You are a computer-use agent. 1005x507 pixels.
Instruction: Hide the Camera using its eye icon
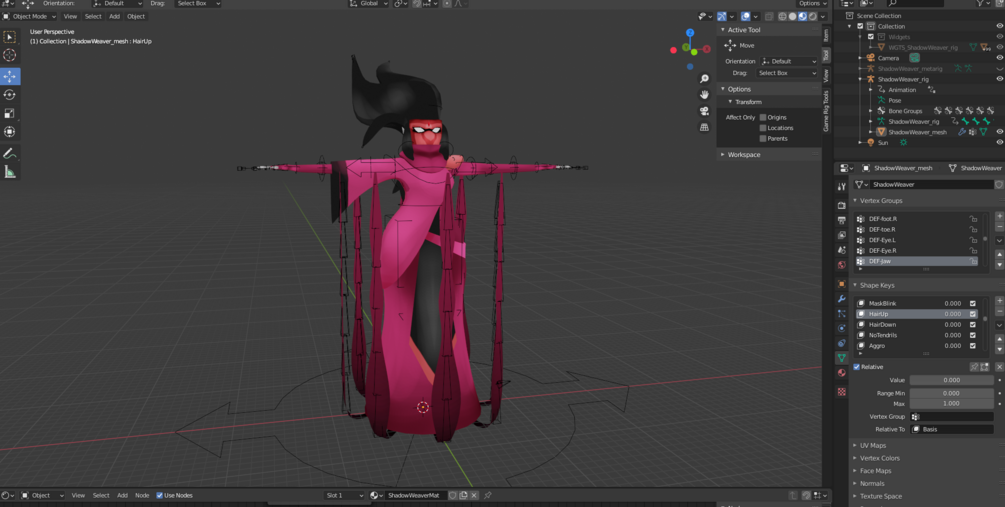tap(999, 58)
